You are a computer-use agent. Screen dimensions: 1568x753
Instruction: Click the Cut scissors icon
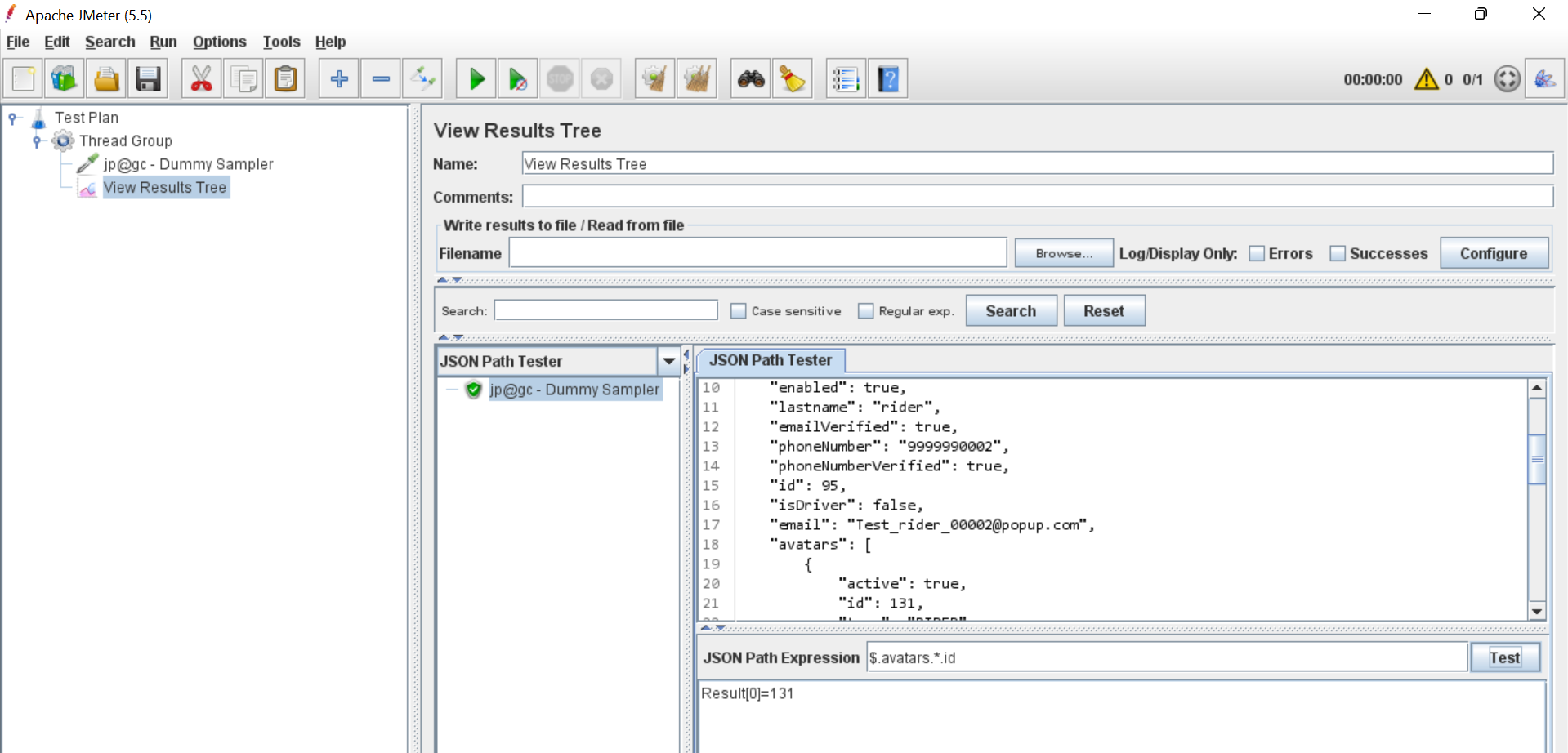(x=201, y=79)
